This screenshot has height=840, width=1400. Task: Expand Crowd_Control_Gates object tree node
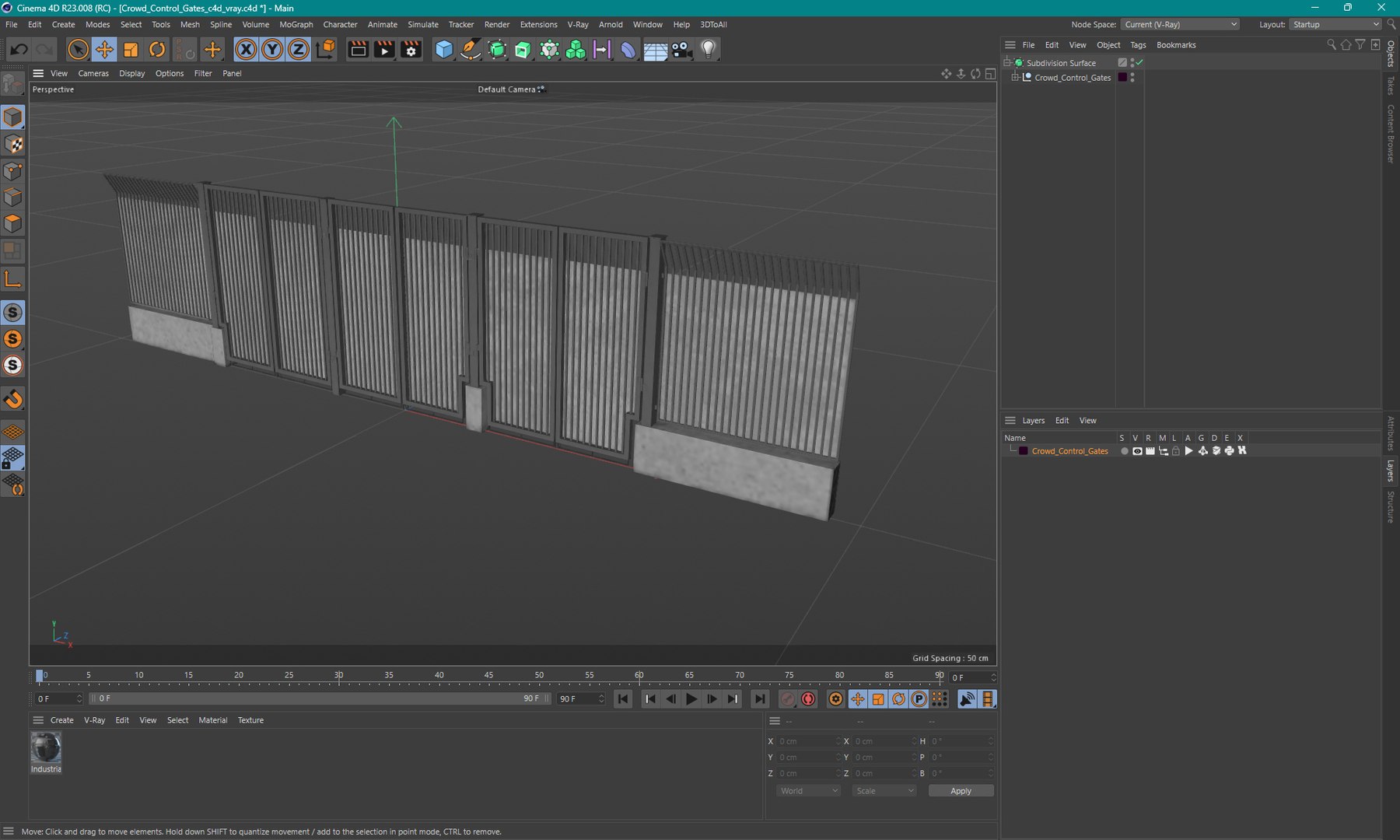tap(1015, 78)
